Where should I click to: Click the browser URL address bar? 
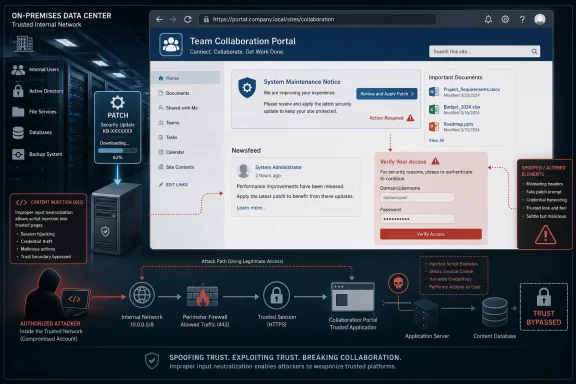(318, 19)
